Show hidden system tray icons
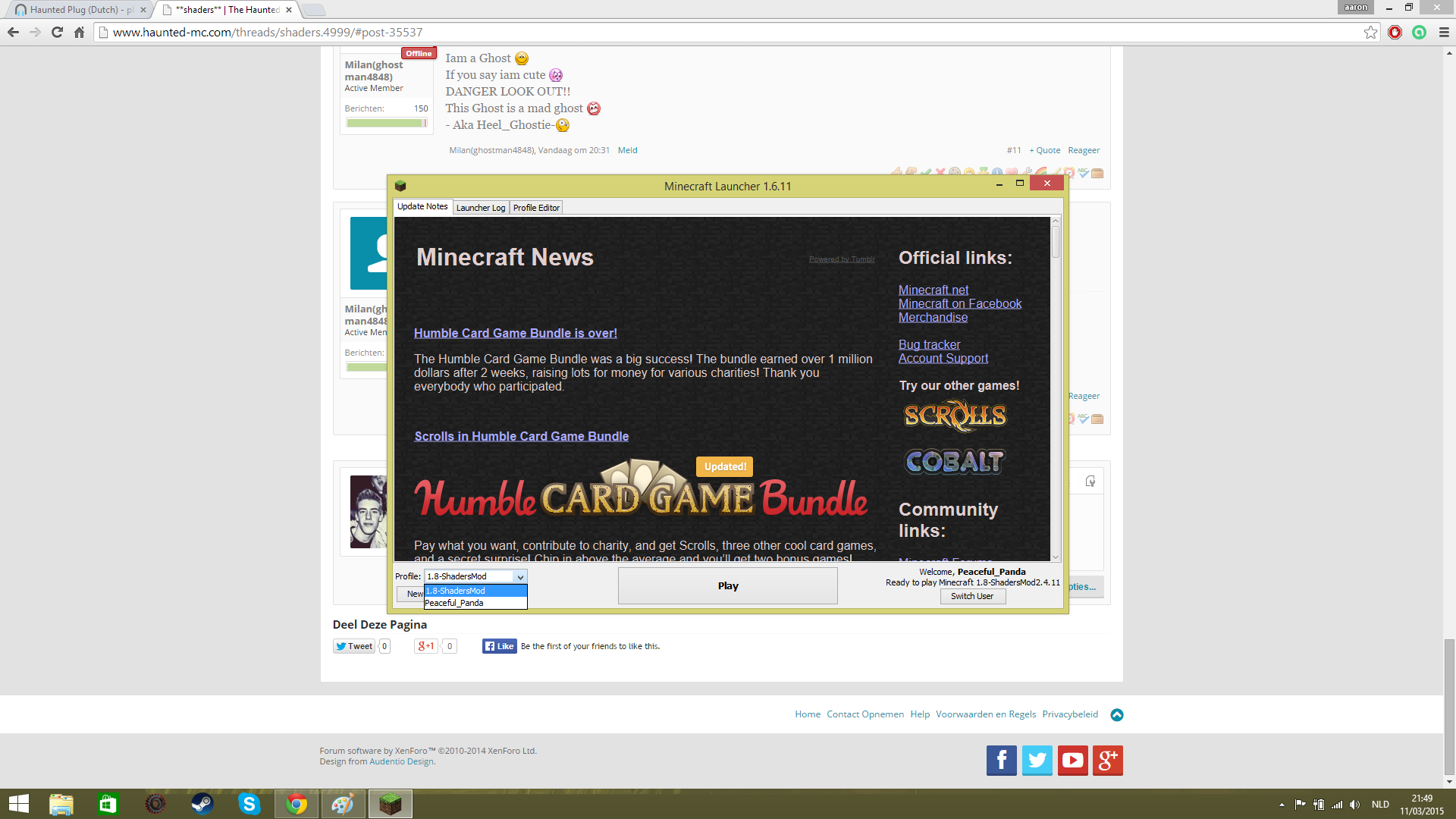 click(1282, 805)
